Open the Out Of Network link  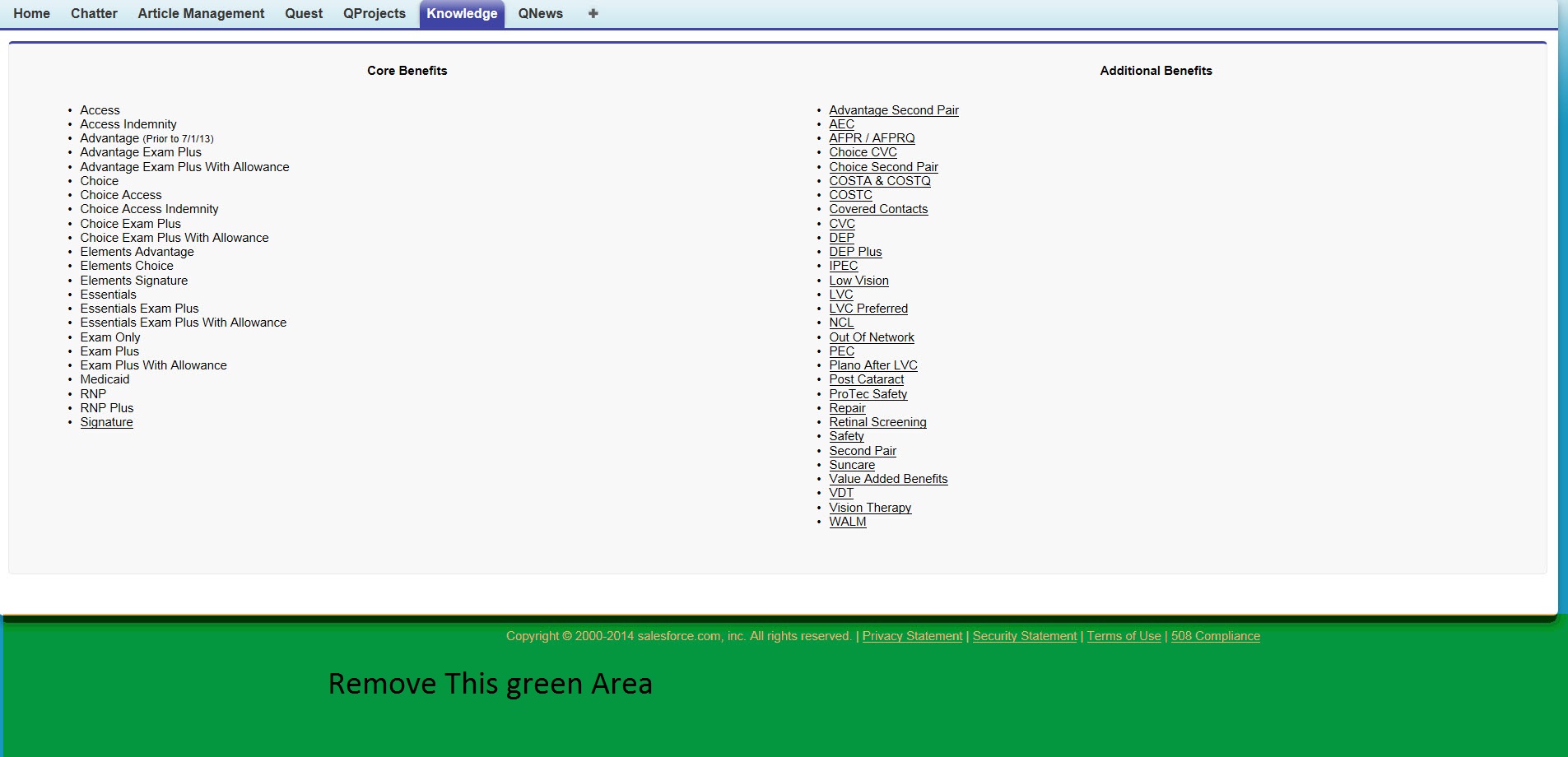click(x=872, y=337)
